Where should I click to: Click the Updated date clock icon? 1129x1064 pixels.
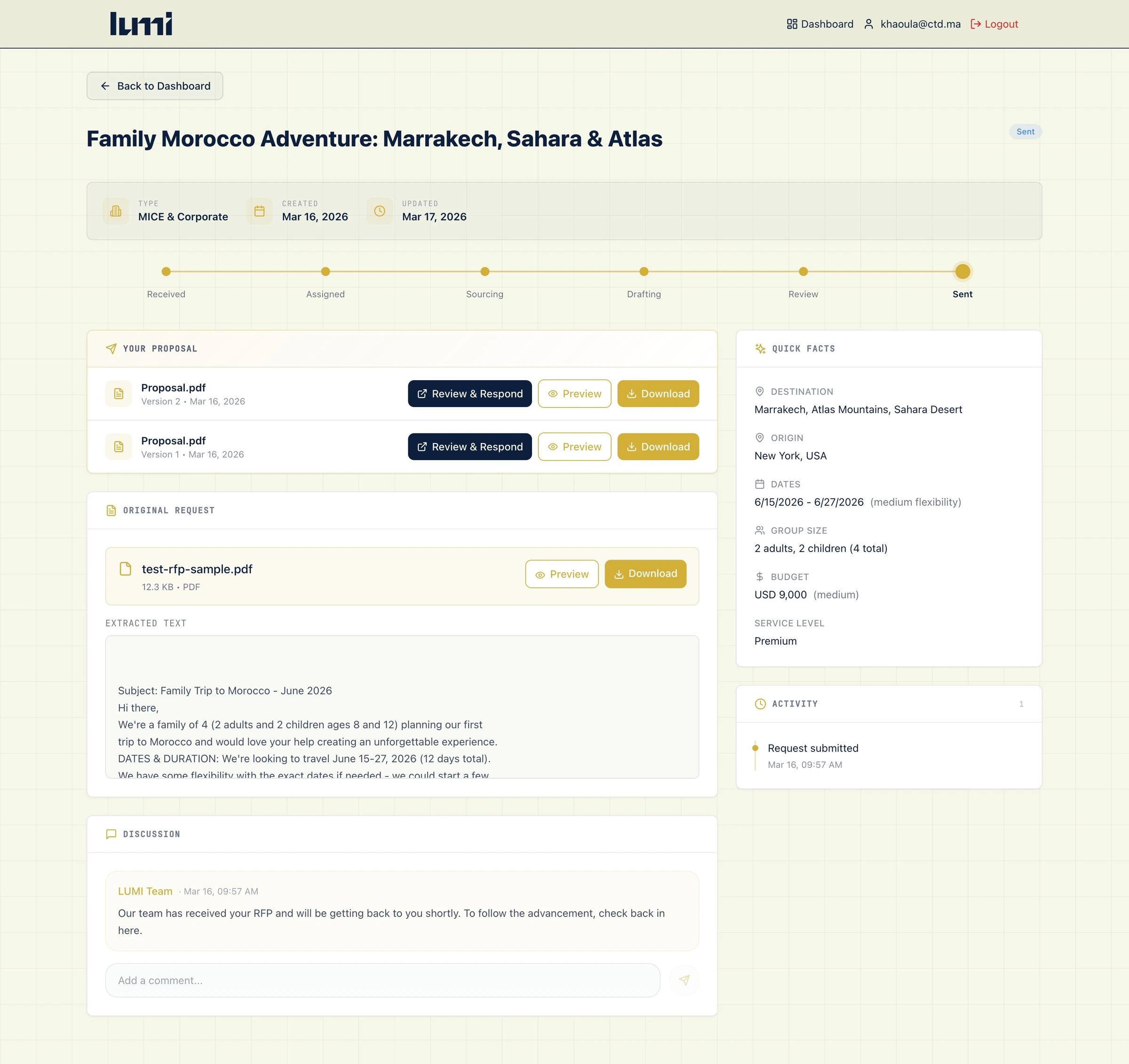[379, 211]
